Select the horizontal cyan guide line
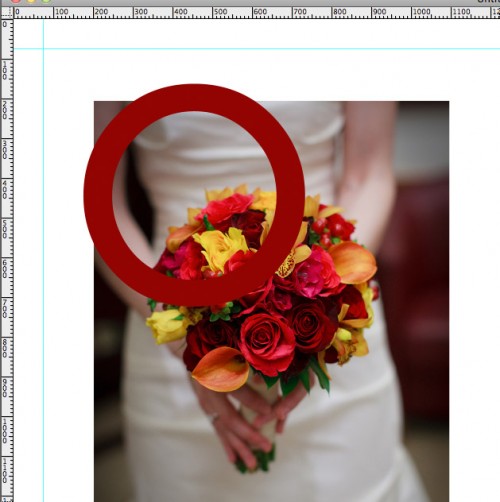The width and height of the screenshot is (500, 502). click(x=257, y=49)
